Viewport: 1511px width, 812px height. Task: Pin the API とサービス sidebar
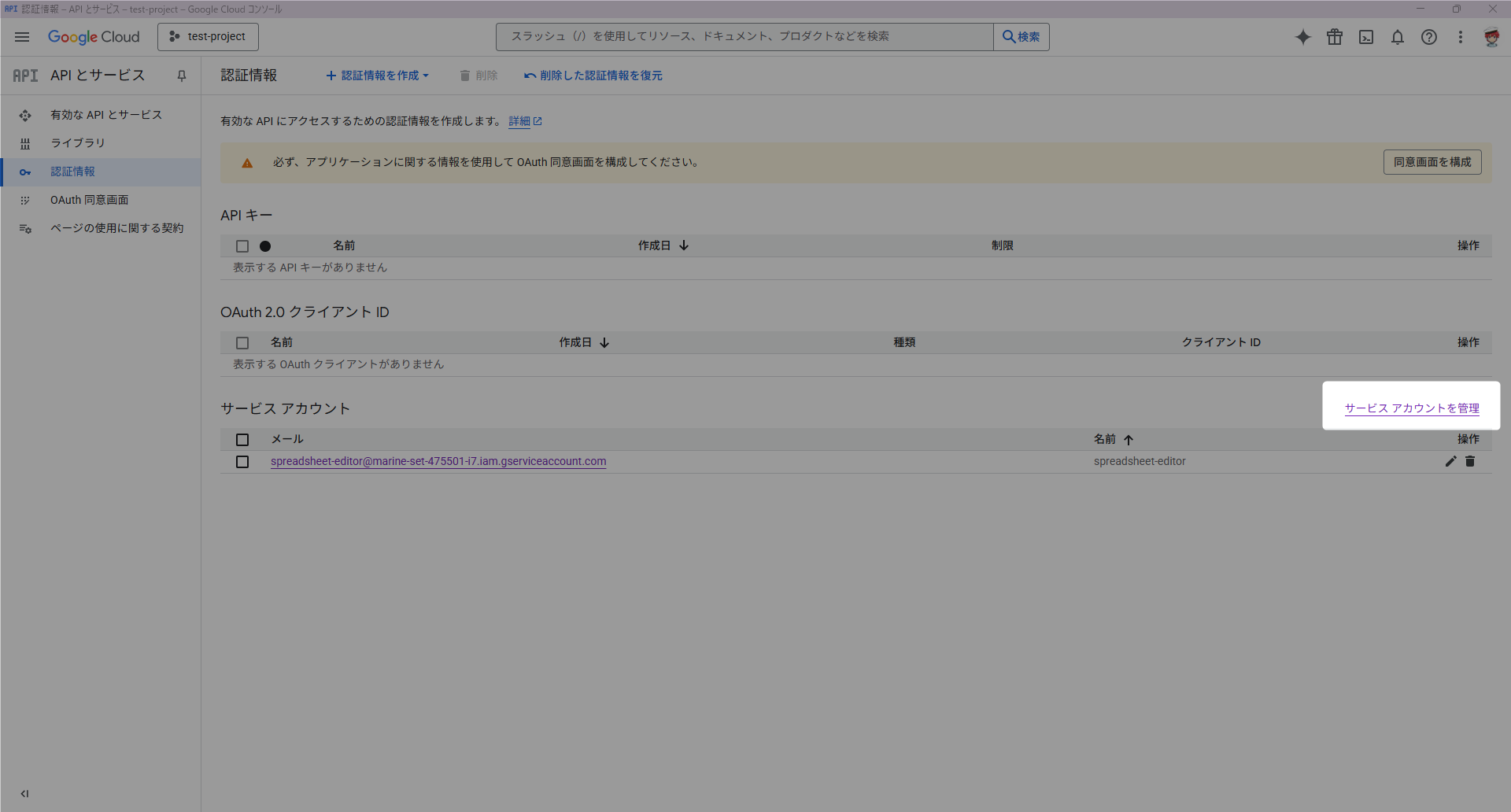point(182,76)
